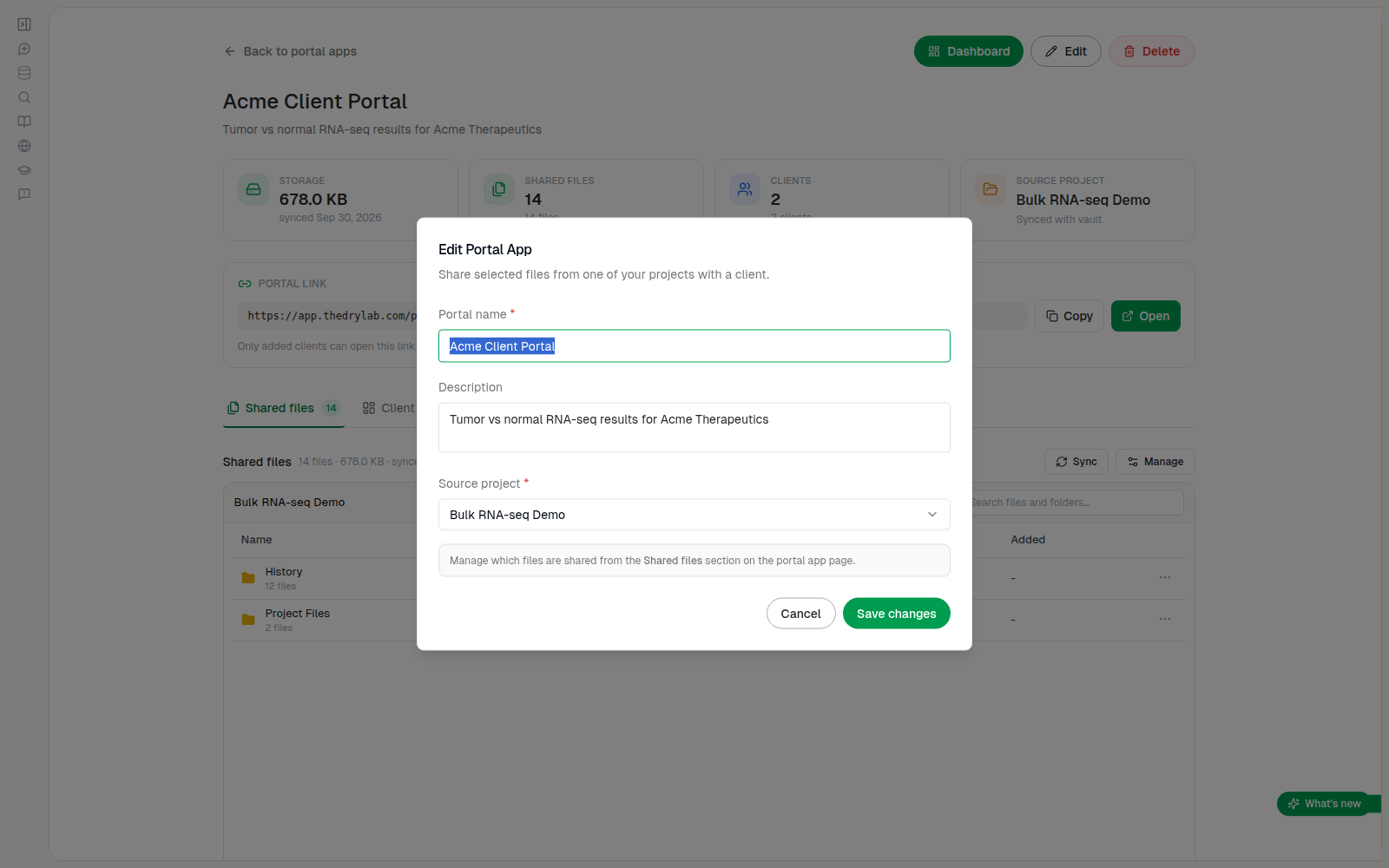Open the search icon in sidebar
Image resolution: width=1389 pixels, height=868 pixels.
tap(24, 97)
